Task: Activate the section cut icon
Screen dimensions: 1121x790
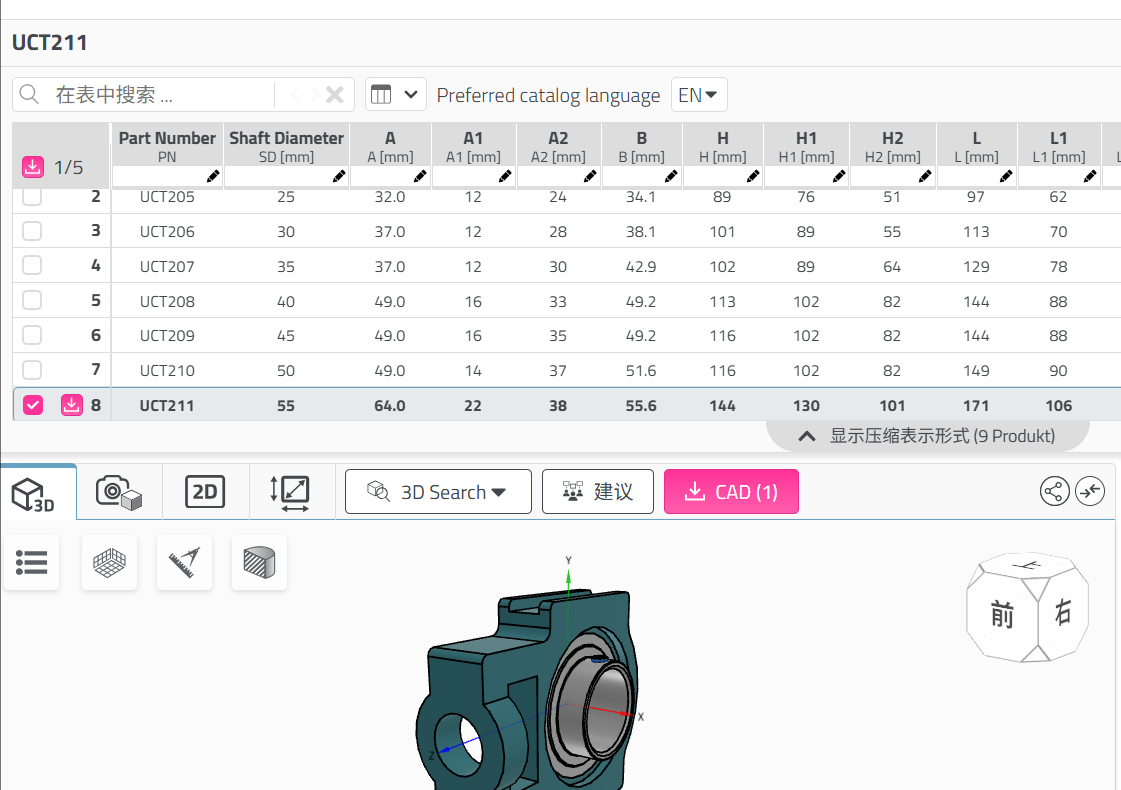Action: pos(260,563)
